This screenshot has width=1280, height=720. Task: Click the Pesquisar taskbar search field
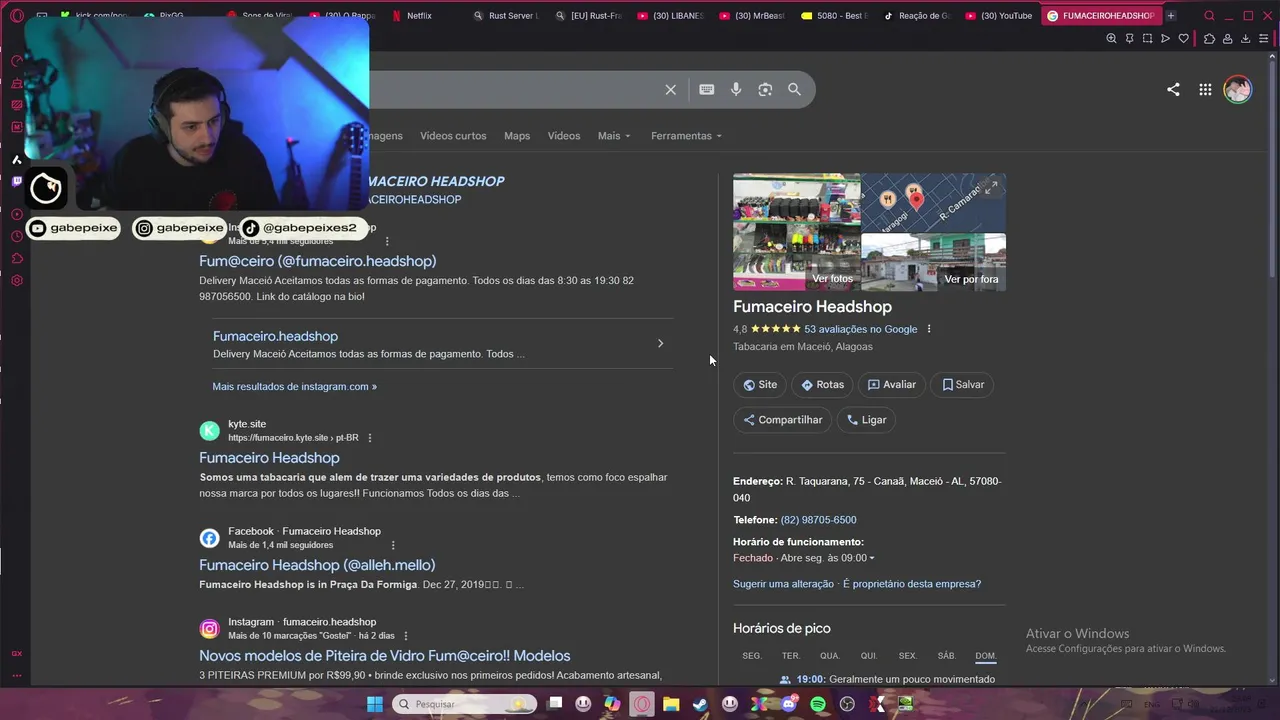tap(464, 704)
